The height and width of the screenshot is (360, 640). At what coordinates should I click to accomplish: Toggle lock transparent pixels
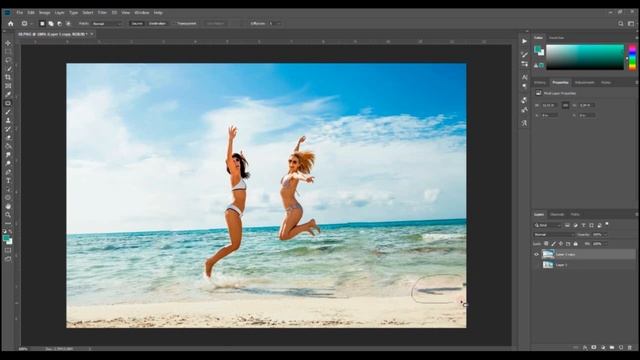pos(546,244)
